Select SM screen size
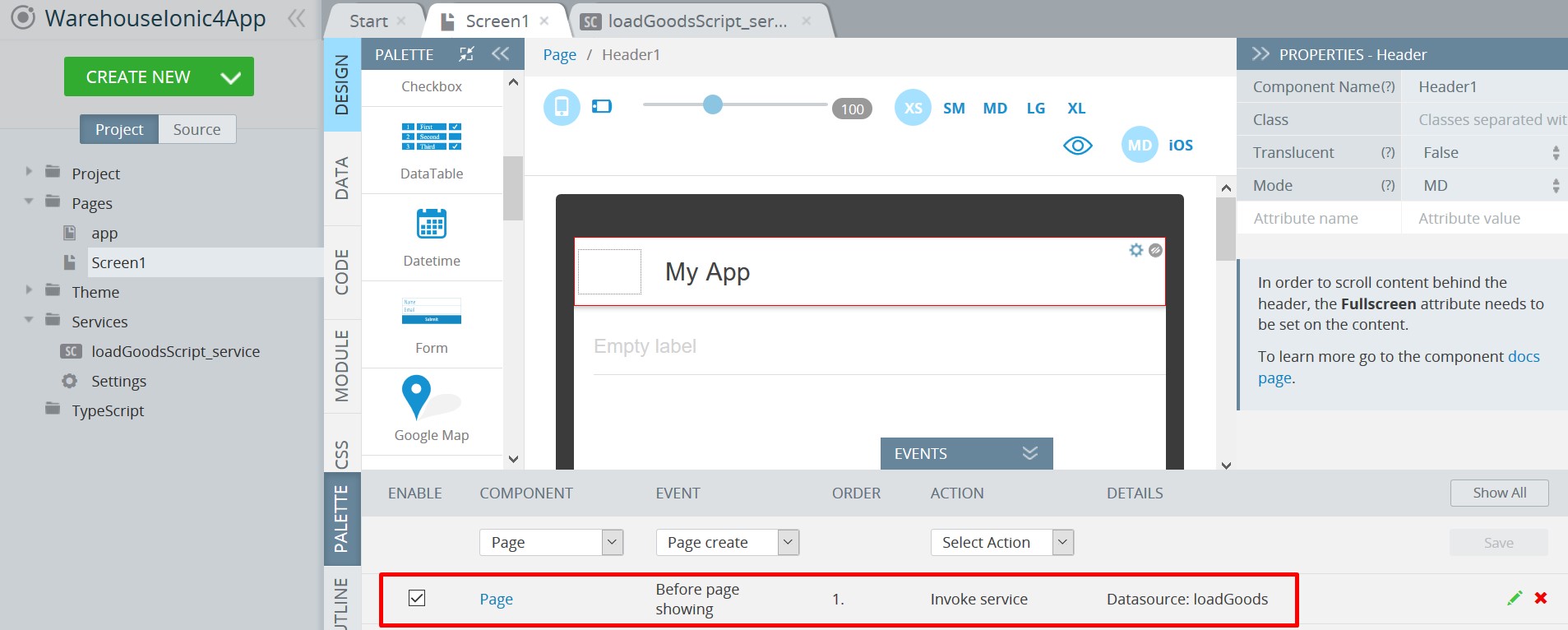1568x630 pixels. click(x=954, y=108)
